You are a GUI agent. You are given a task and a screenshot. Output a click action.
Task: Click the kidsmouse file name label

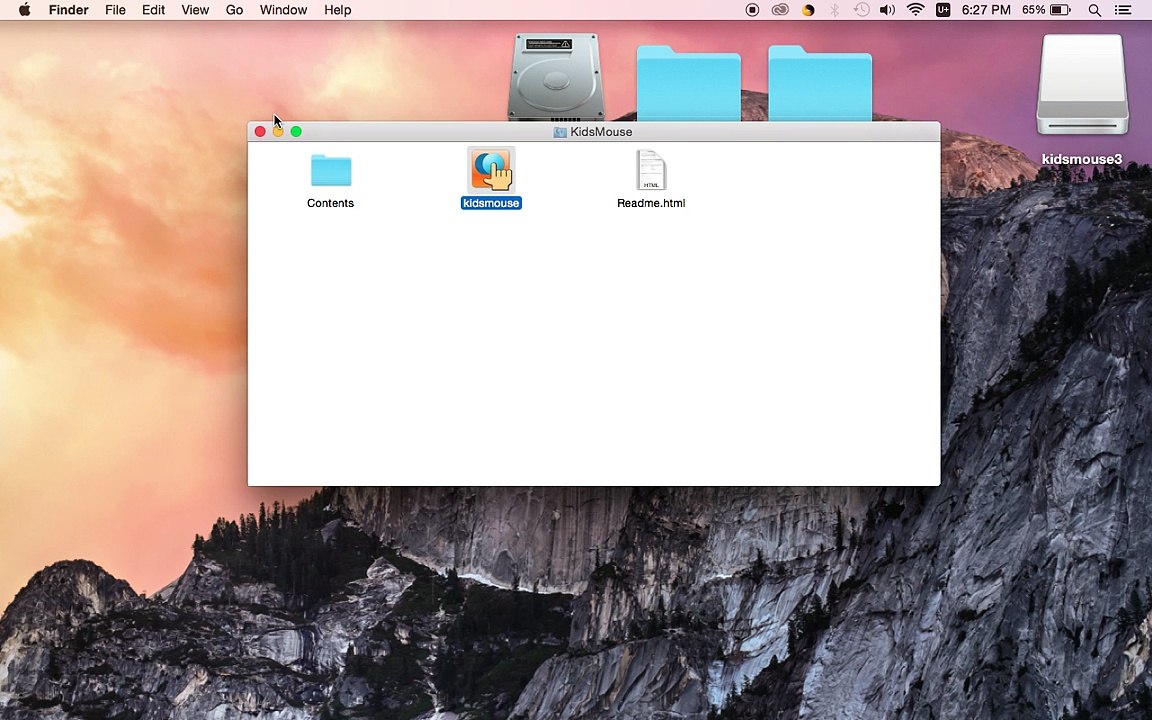492,204
